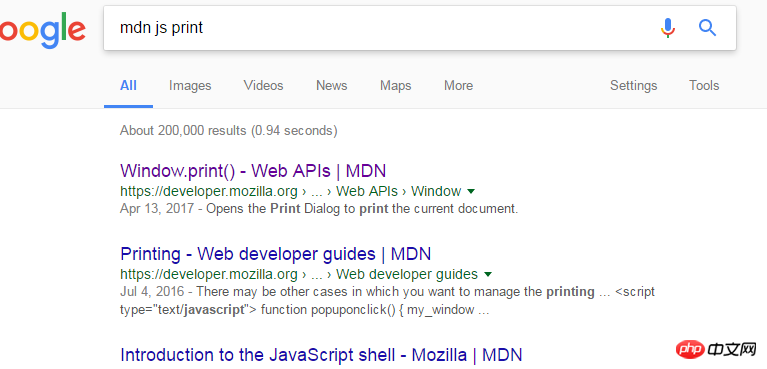Open the Window.print() - Web APIs result

[253, 171]
